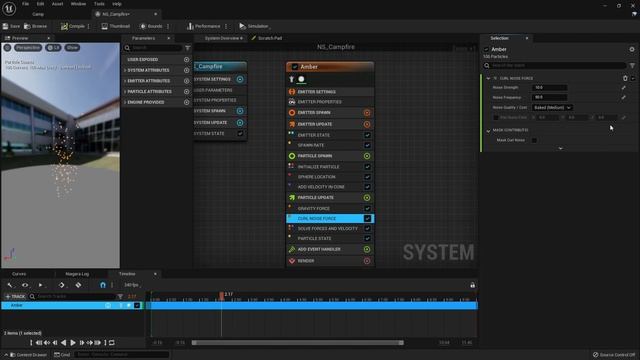Collapse Curl Noise Force section

488,78
